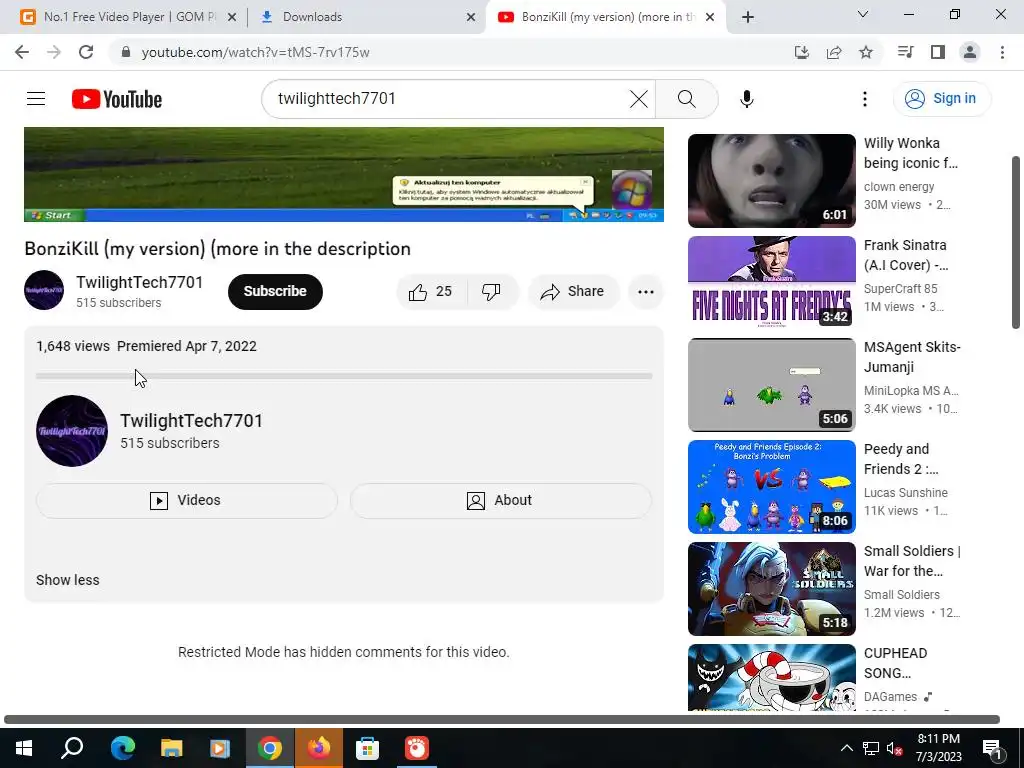Screen dimensions: 1024x768
Task: Open Frank Sinatra A.I Cover thumbnail
Action: pos(771,283)
